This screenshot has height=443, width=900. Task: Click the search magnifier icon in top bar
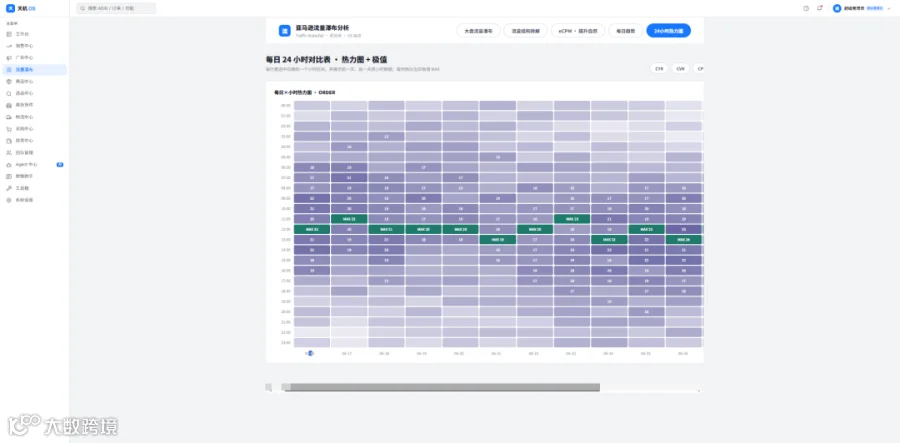click(83, 9)
